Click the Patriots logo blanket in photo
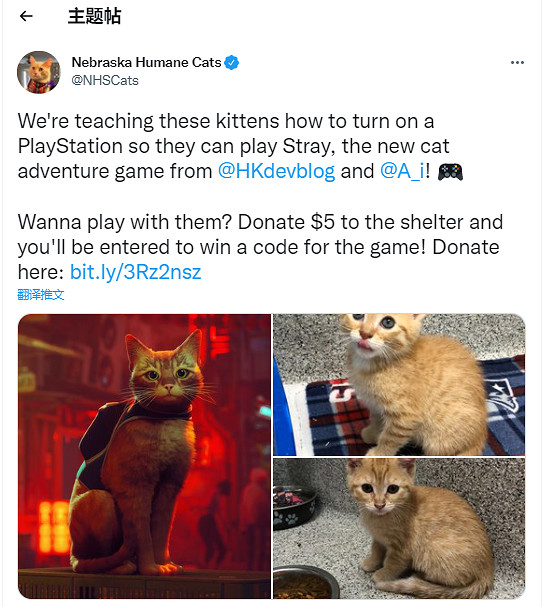This screenshot has width=544, height=607. point(504,393)
